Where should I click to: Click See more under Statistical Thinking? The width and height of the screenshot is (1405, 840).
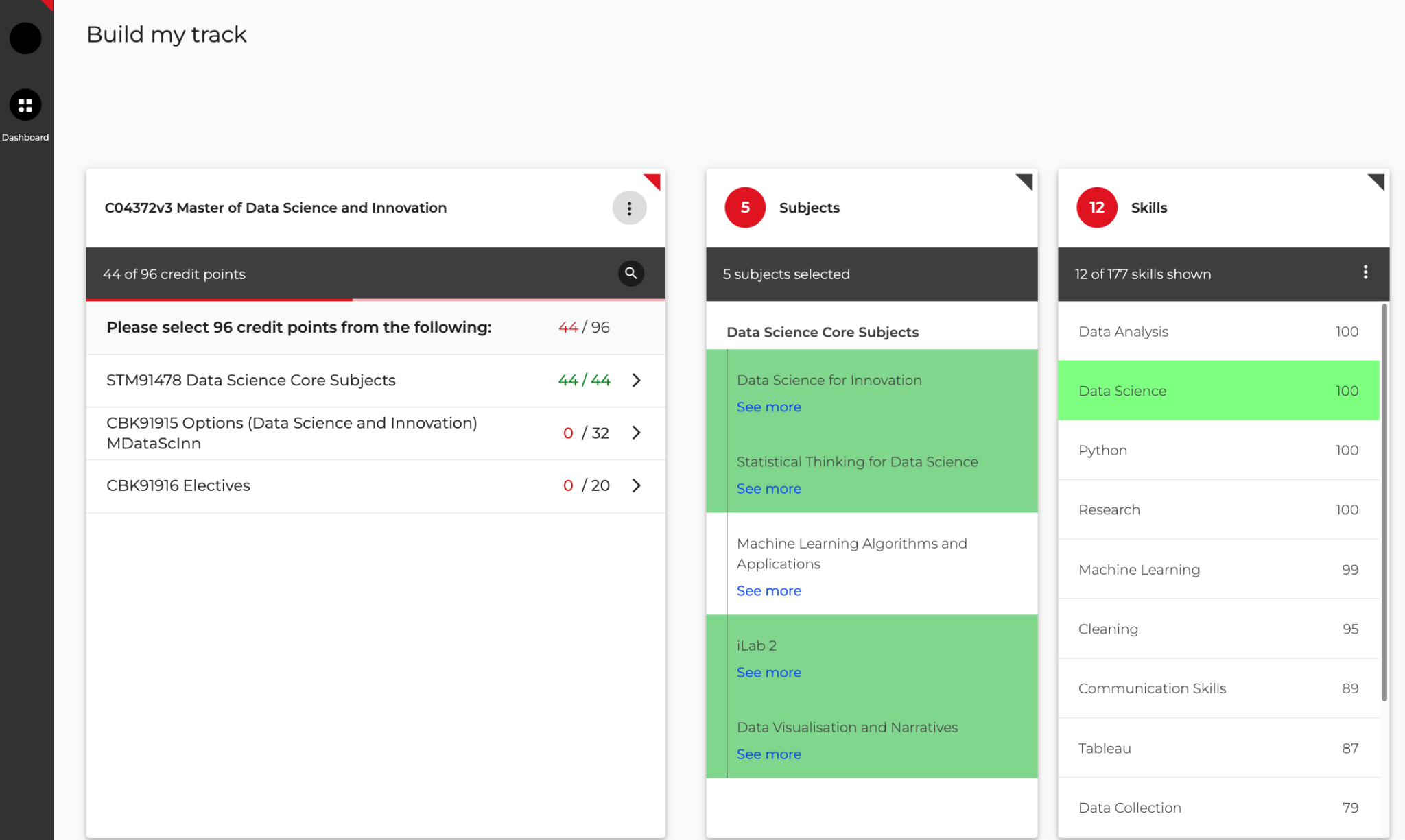click(x=768, y=488)
